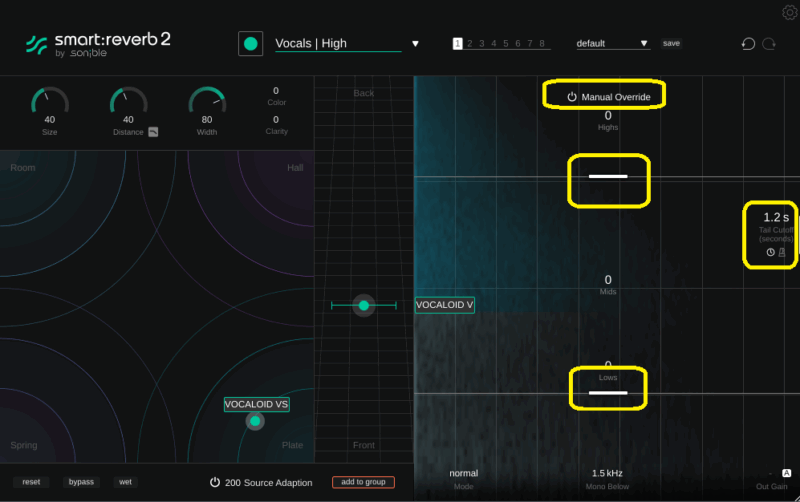Click the Clarity value 0
Viewport: 800px width, 502px height.
pyautogui.click(x=276, y=120)
